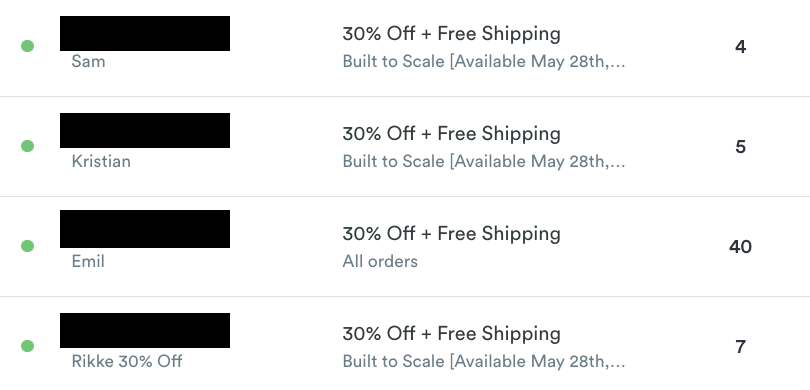Select the Kristian label text

click(101, 161)
